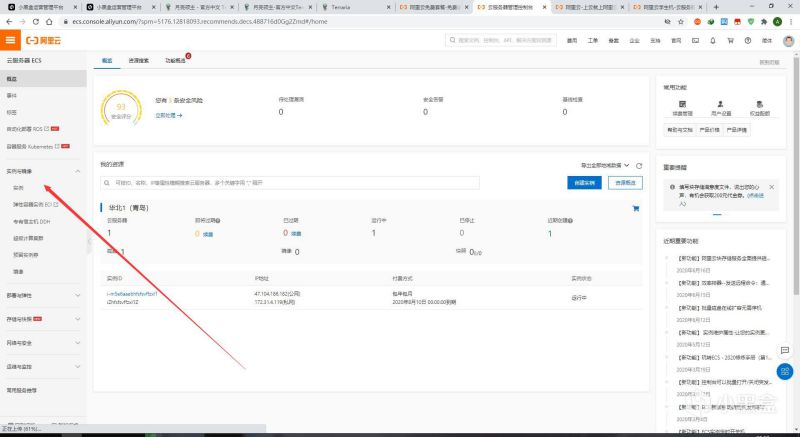Image resolution: width=800 pixels, height=437 pixels.
Task: Click the blue cart icon in Qingdao region
Action: [x=636, y=208]
